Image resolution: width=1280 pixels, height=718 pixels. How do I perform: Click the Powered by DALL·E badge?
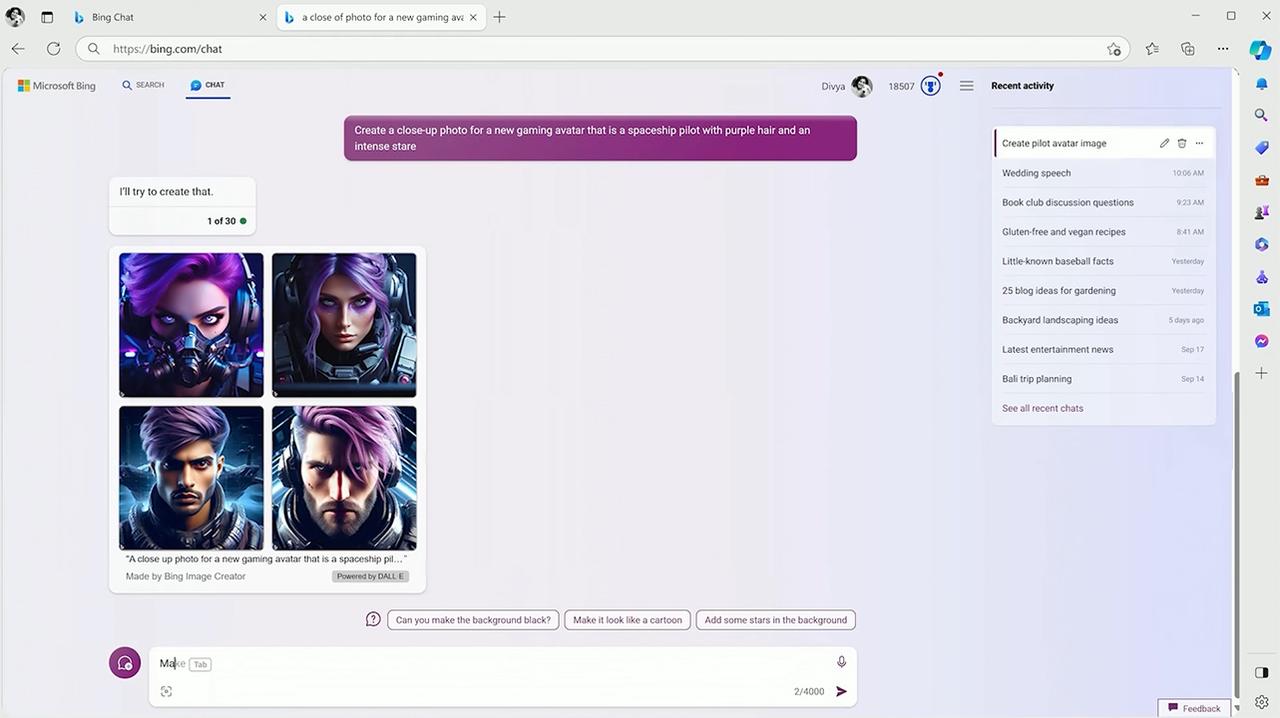(371, 576)
